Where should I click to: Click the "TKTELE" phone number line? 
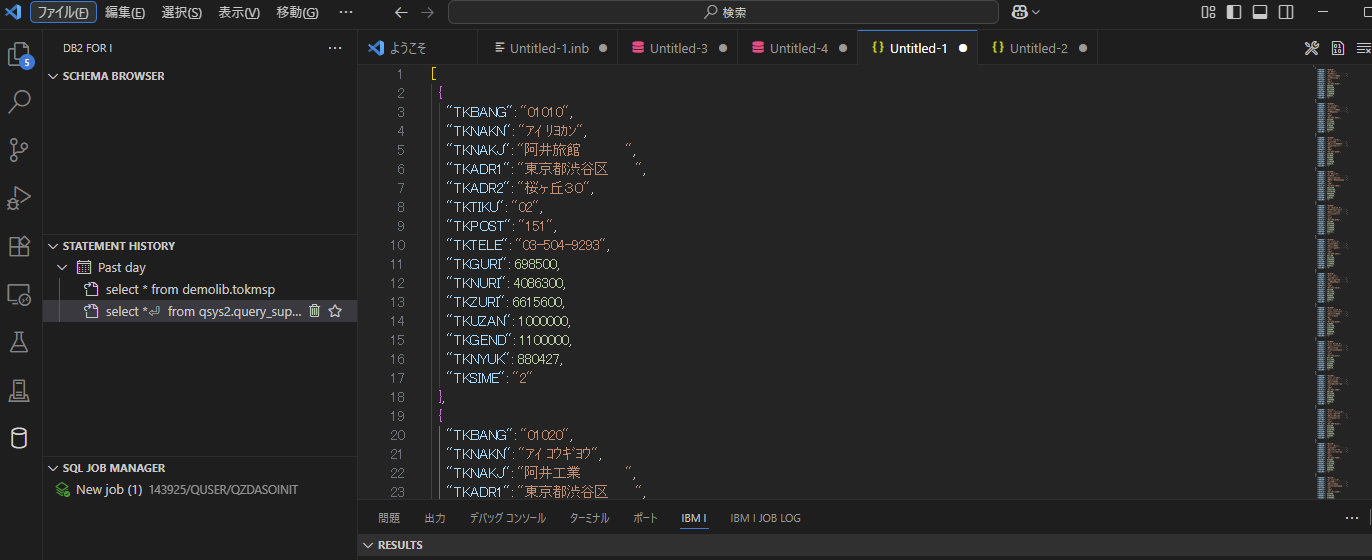click(x=527, y=245)
